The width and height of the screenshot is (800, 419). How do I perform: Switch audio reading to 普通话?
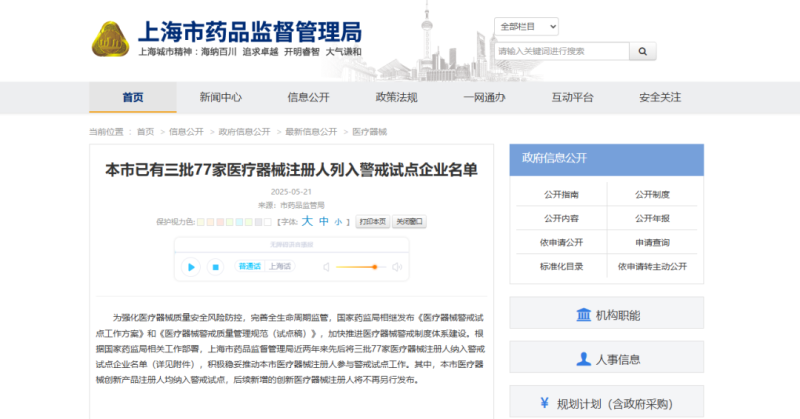click(x=248, y=266)
